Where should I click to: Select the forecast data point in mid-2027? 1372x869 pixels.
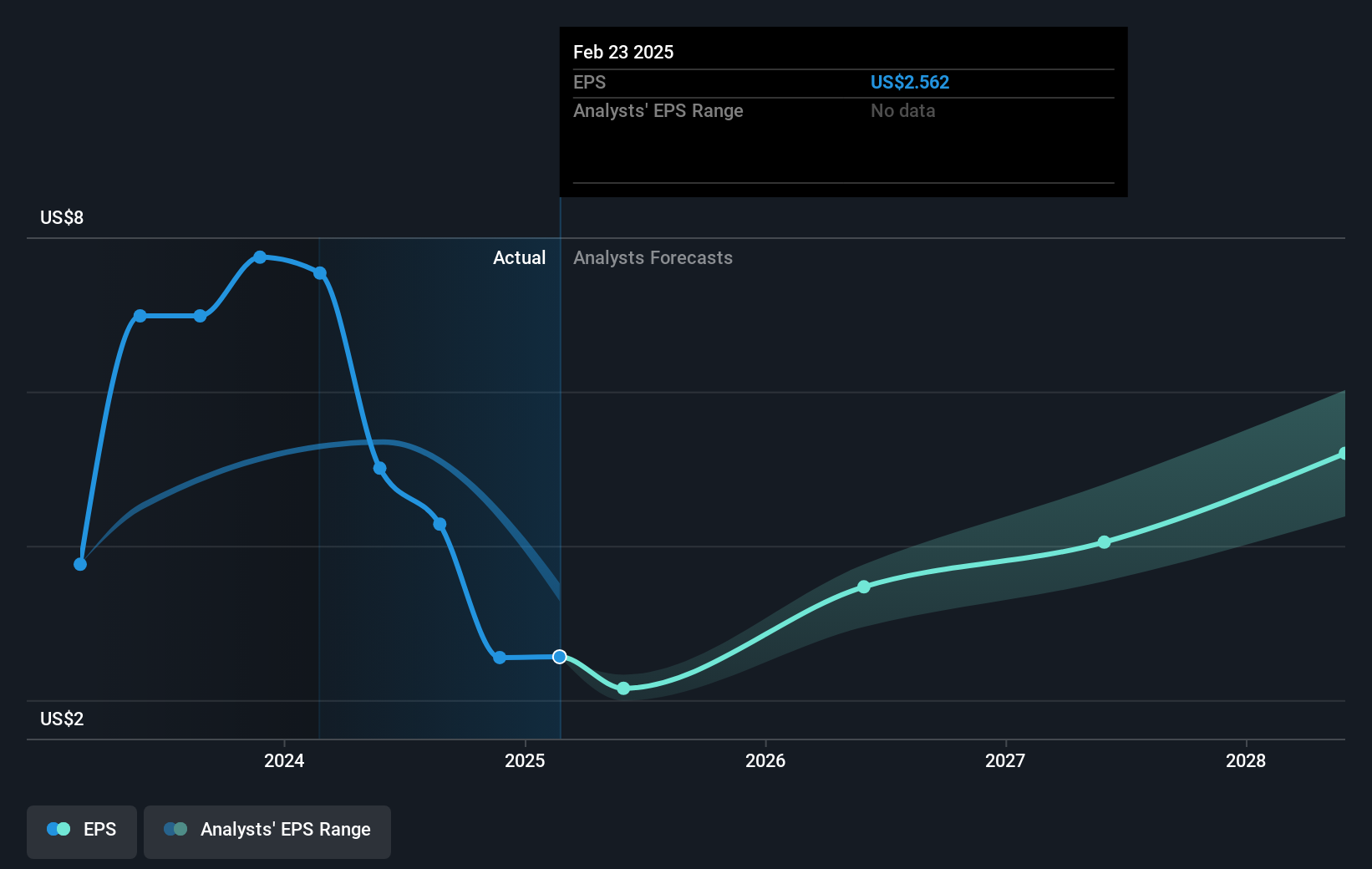1105,542
